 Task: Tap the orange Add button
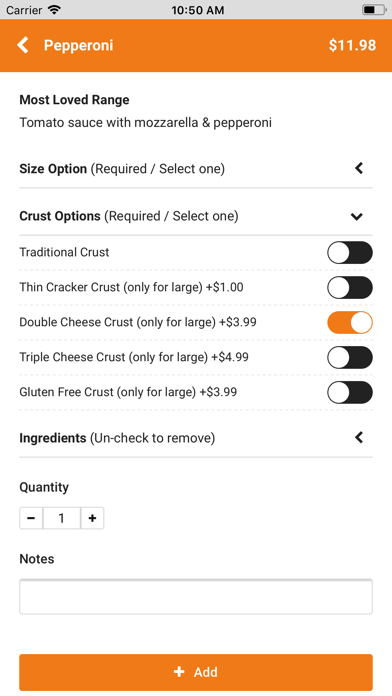(196, 672)
